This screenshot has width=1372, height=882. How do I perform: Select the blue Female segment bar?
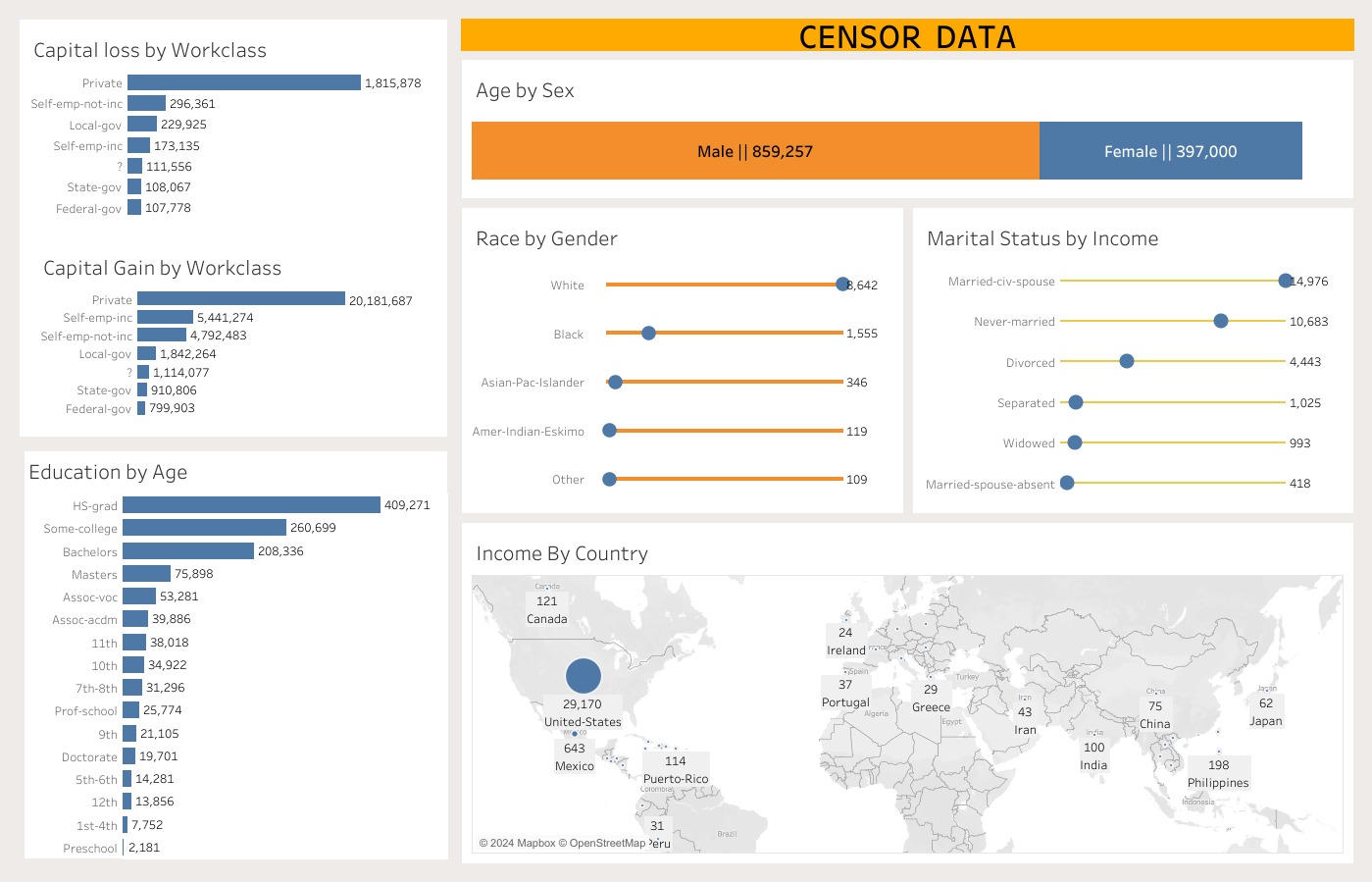coord(1170,151)
